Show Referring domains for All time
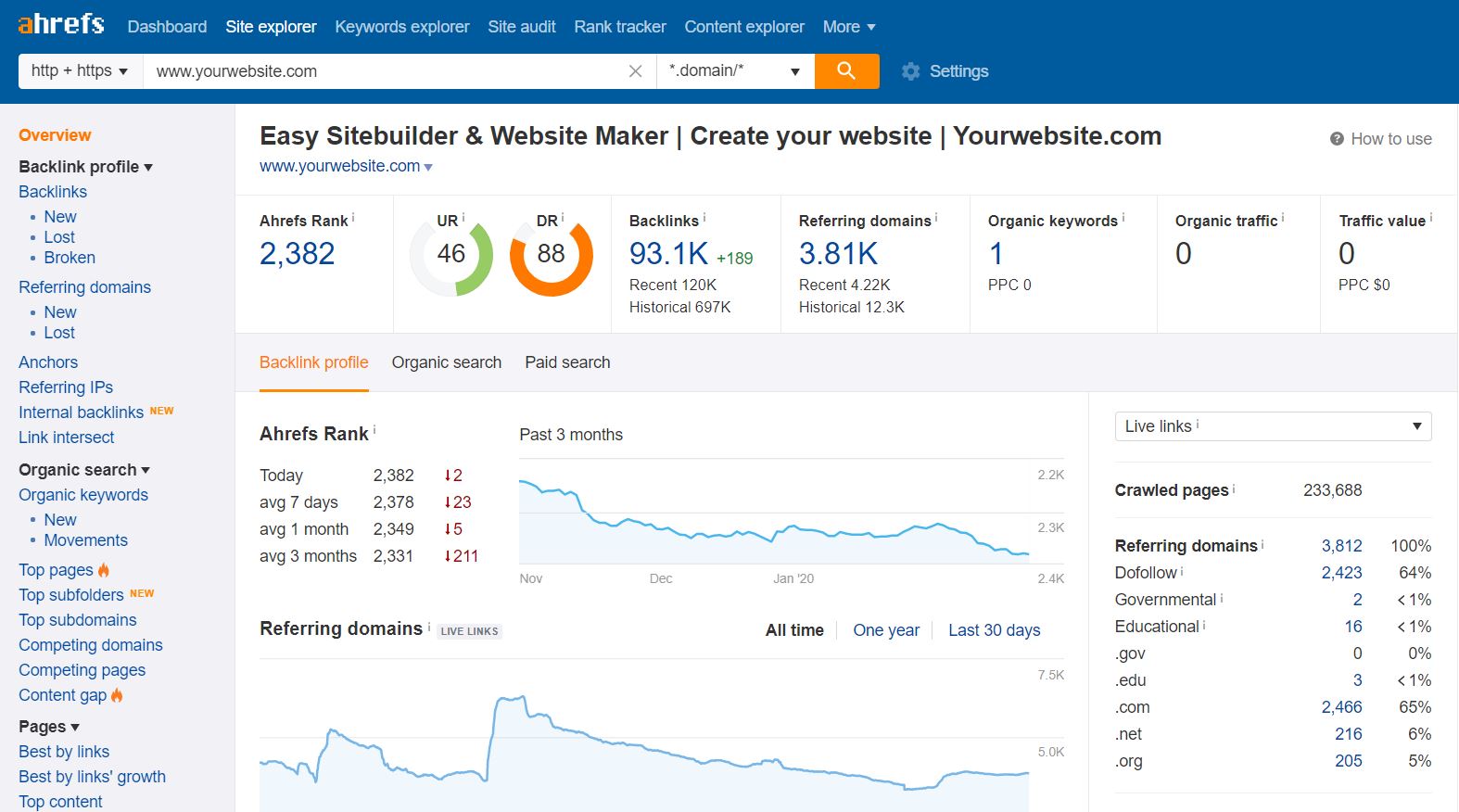1459x812 pixels. point(794,630)
